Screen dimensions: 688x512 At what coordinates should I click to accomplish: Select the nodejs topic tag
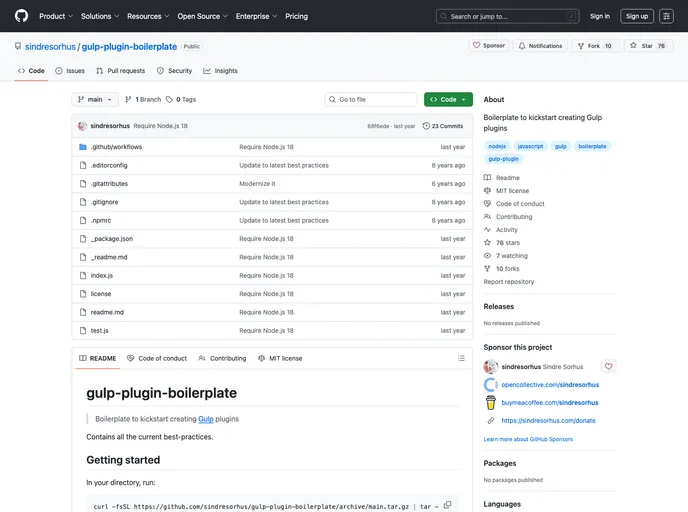497,146
